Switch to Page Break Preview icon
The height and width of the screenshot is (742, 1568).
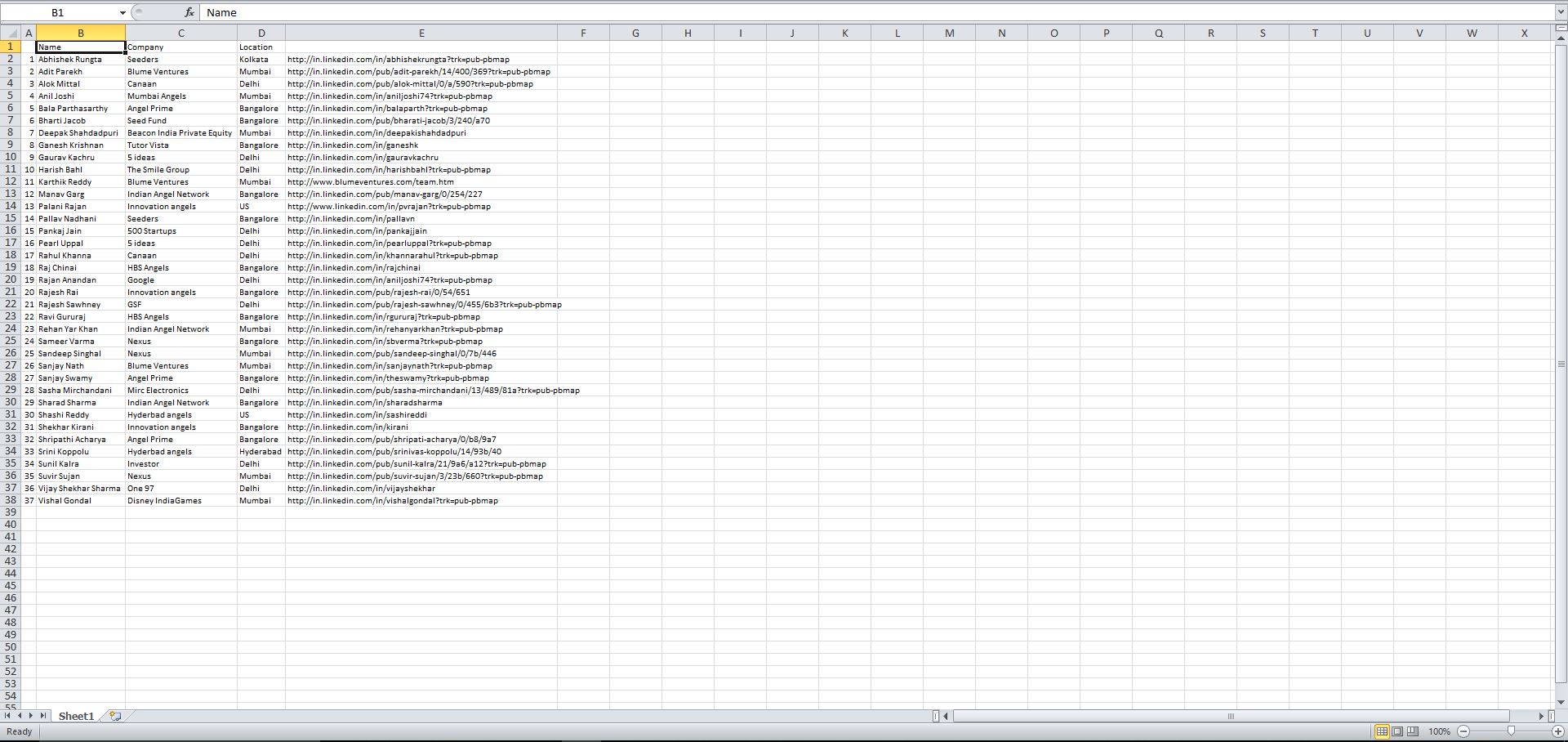coord(1413,731)
